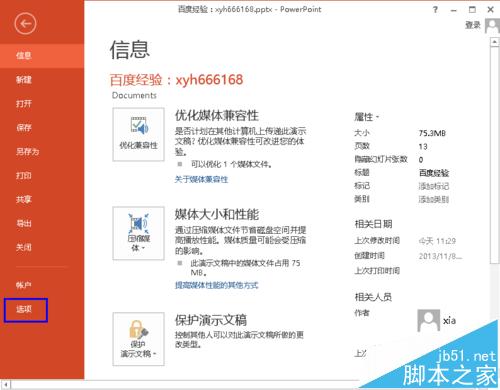500x390 pixels.
Task: Click the account avatar icon beside 登录
Action: [x=492, y=25]
